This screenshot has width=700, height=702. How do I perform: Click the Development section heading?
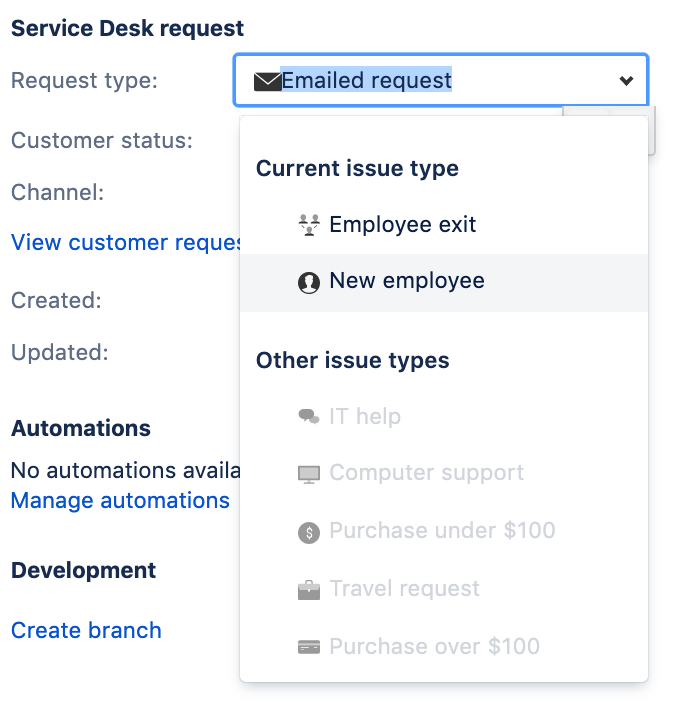point(83,571)
